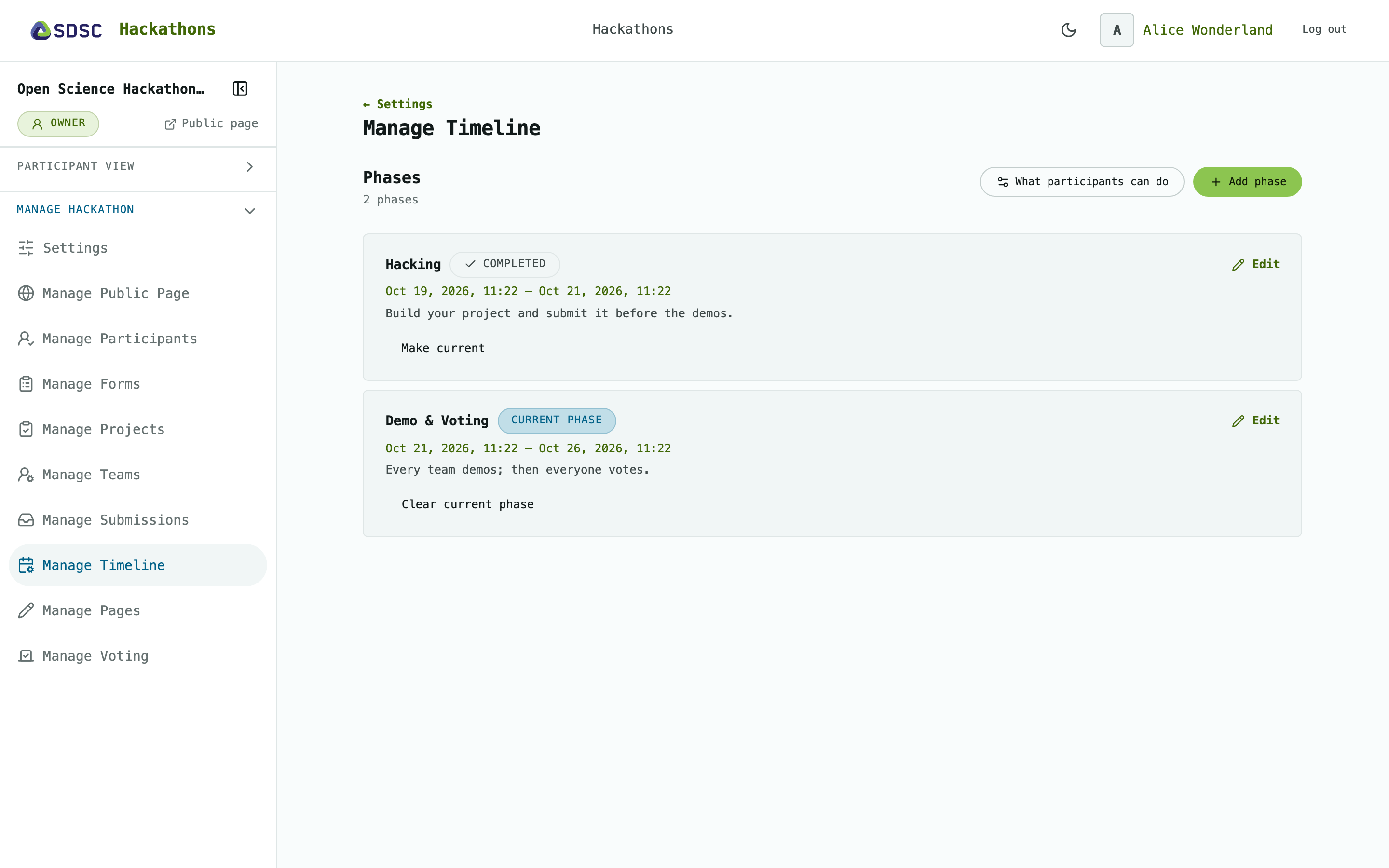
Task: Expand the Participant View section chevron
Action: coord(250,166)
